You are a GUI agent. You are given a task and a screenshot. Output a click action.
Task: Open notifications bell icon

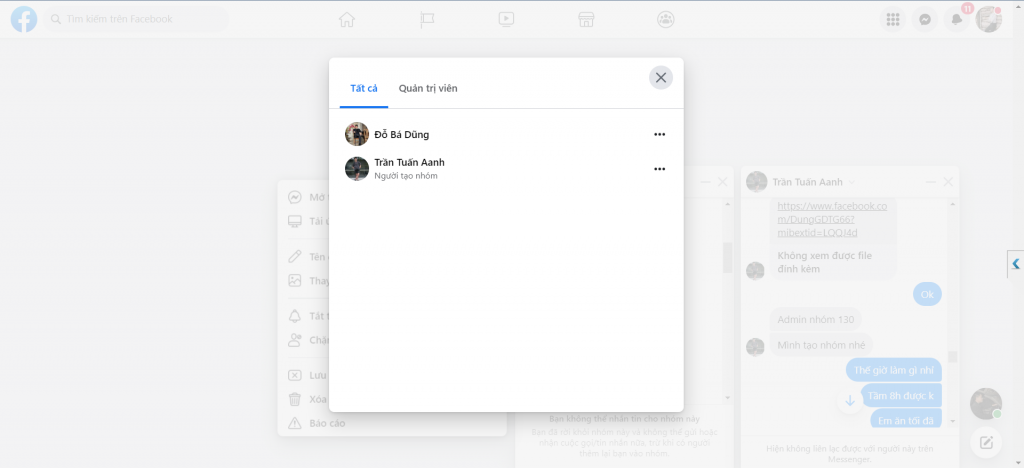pyautogui.click(x=957, y=19)
